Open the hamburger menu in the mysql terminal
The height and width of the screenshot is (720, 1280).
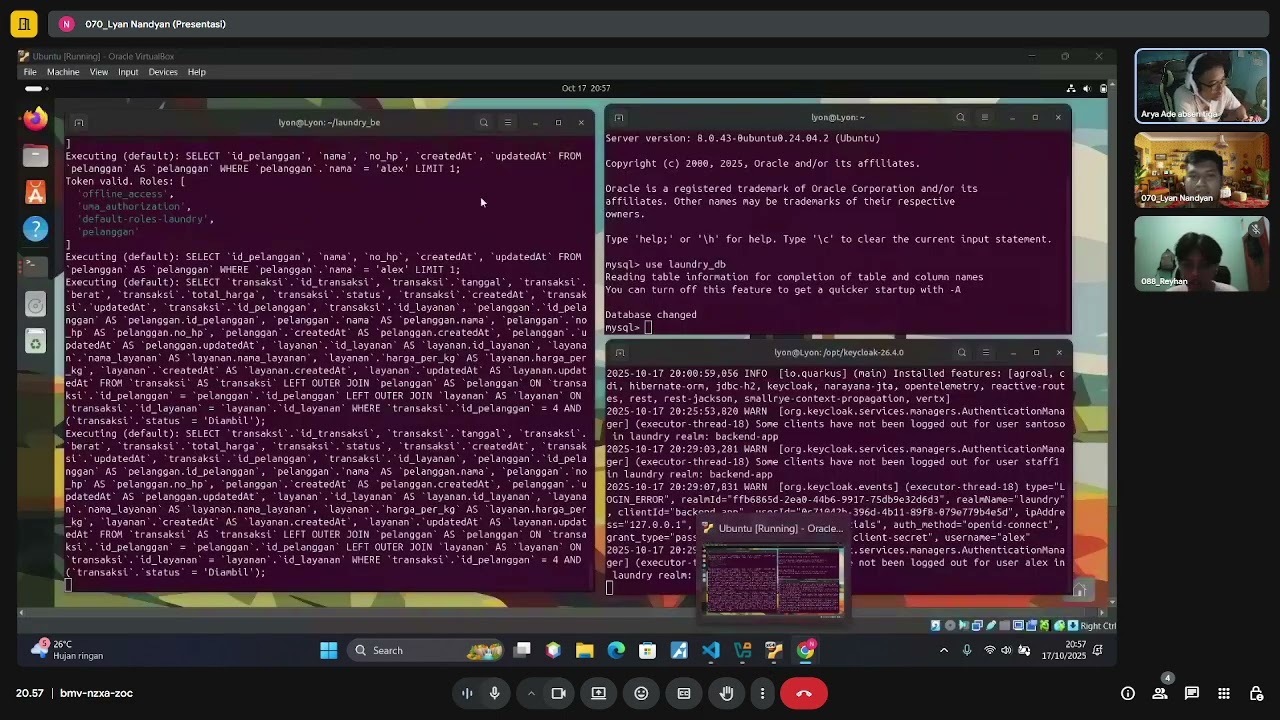coord(985,118)
